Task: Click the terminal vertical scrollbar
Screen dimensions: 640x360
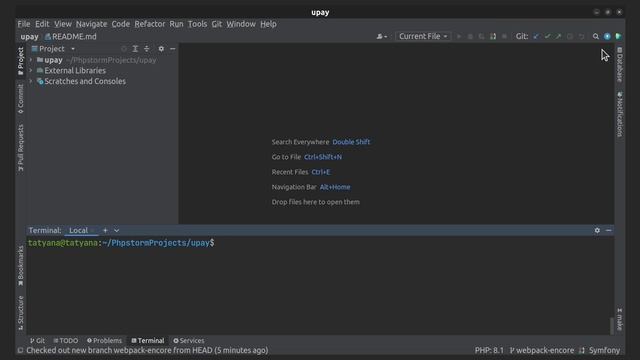Action: click(611, 326)
